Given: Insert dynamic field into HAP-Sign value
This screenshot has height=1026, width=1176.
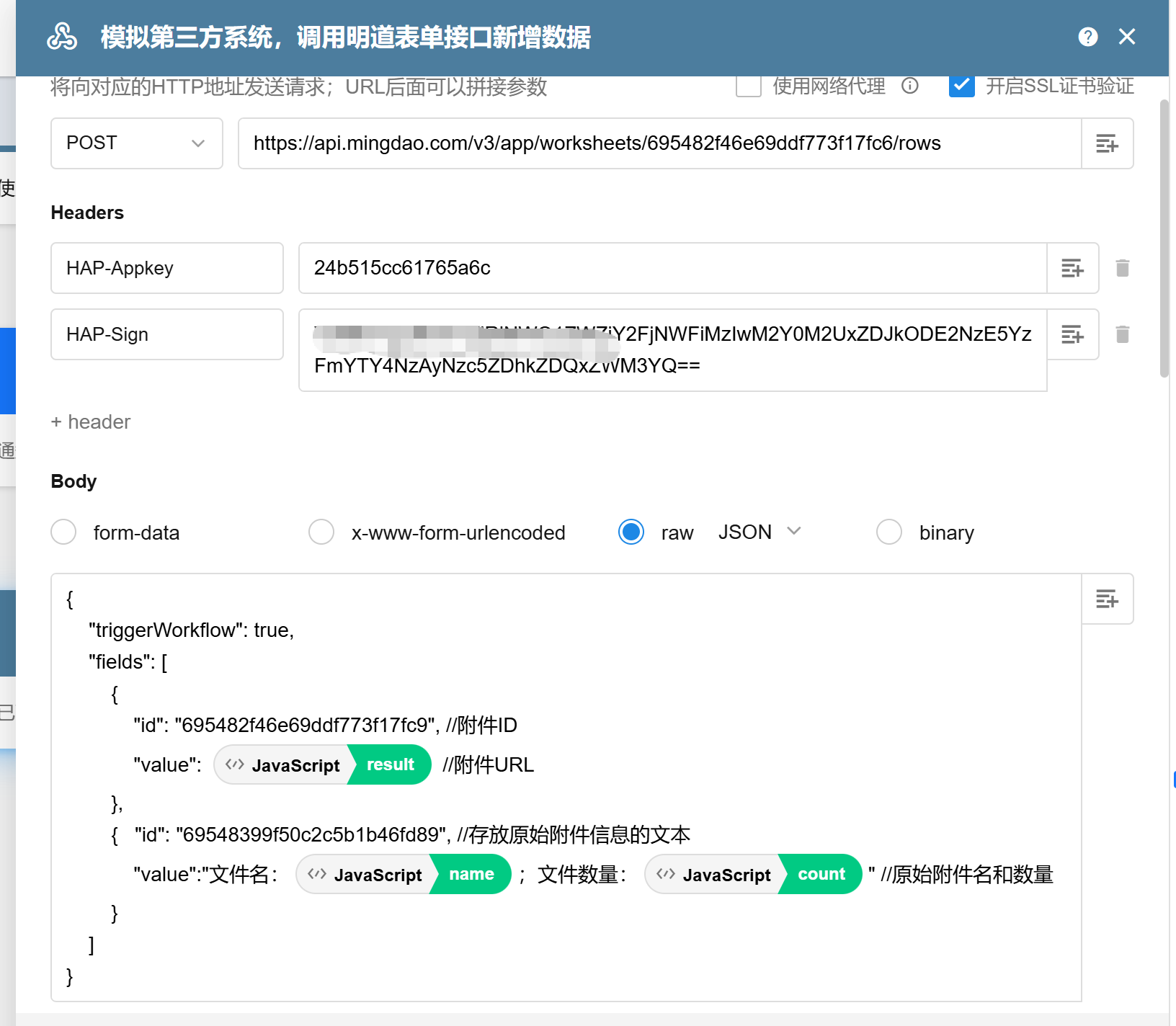Looking at the screenshot, I should (x=1072, y=334).
